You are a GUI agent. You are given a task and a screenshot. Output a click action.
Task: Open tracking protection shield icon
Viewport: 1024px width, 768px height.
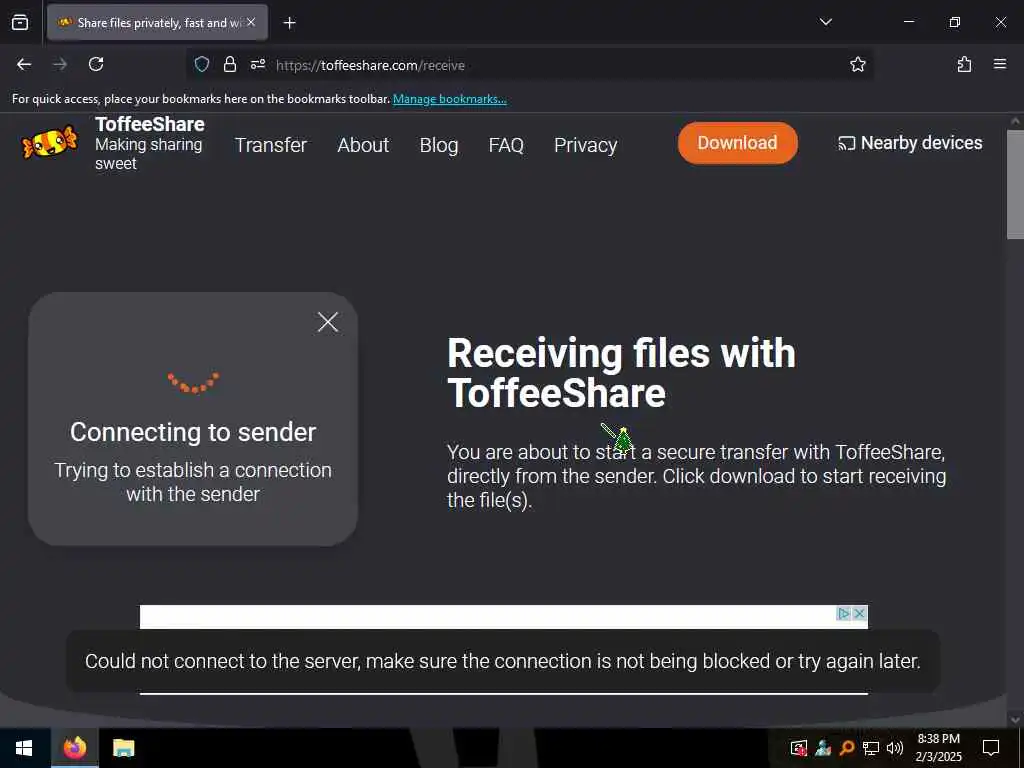pos(202,64)
